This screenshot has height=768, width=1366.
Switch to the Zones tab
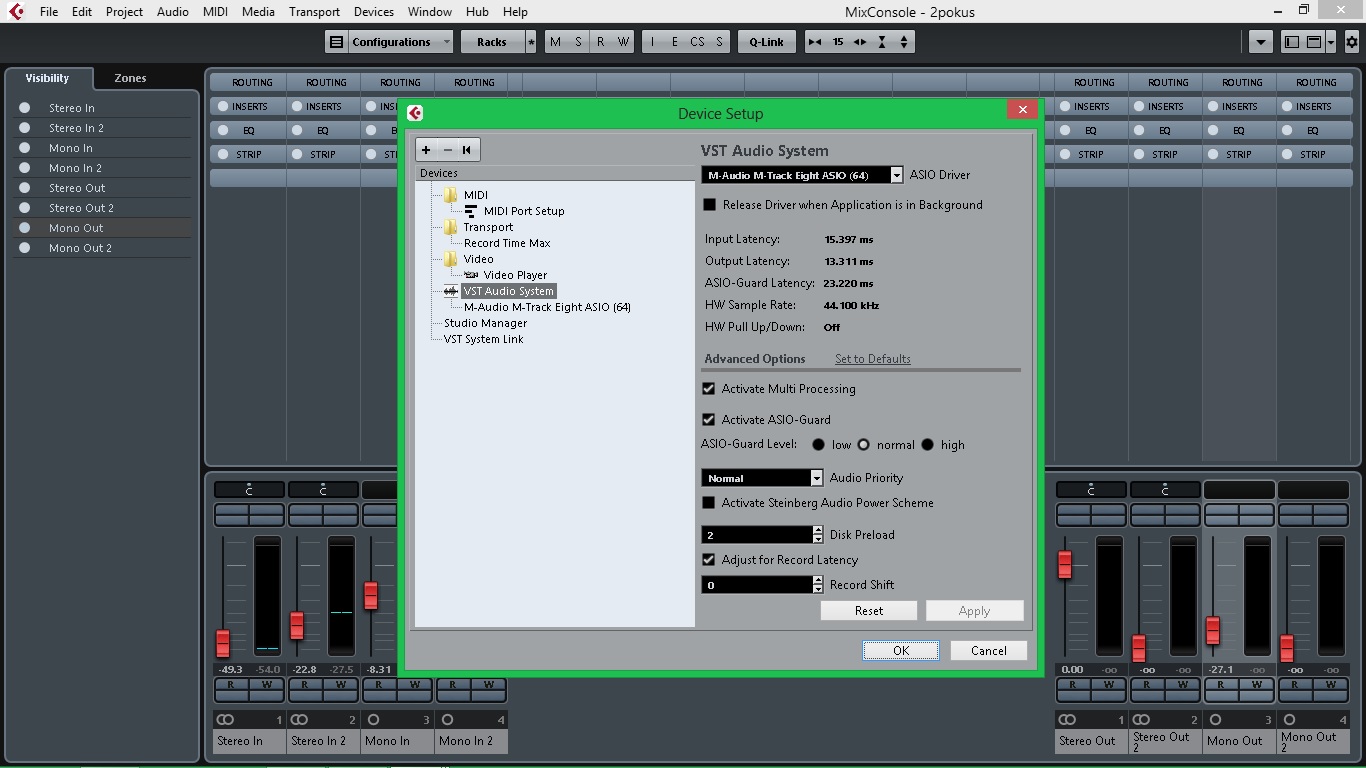(130, 78)
